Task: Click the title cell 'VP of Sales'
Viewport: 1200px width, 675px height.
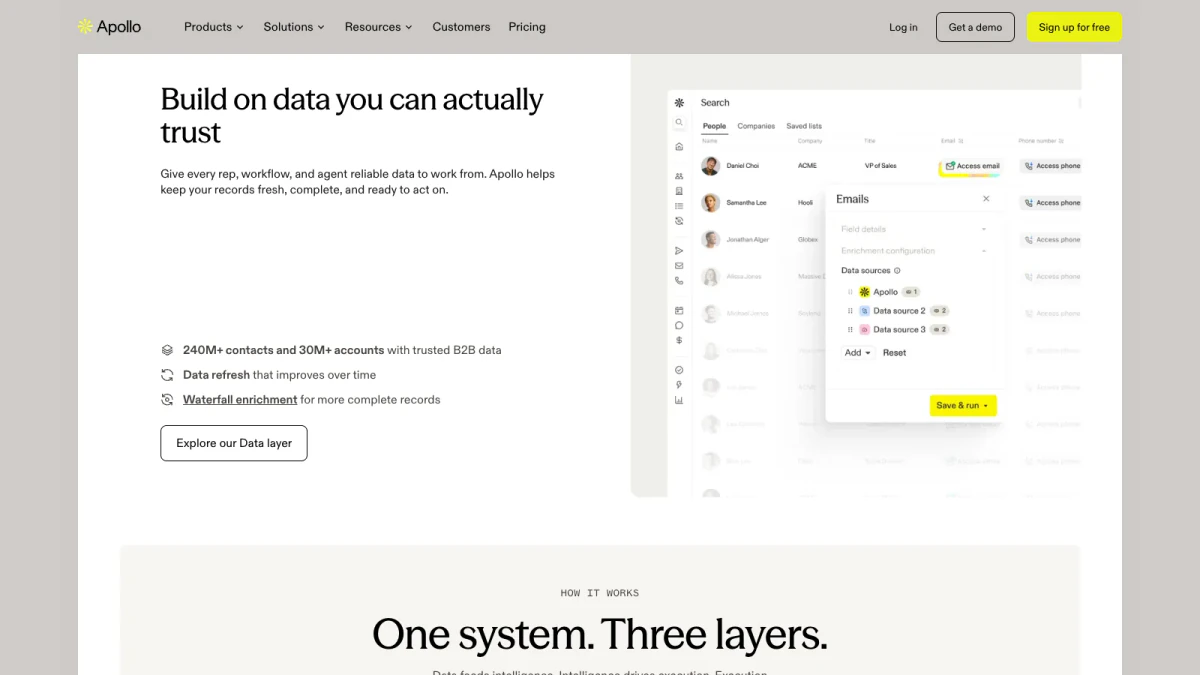Action: [x=880, y=166]
